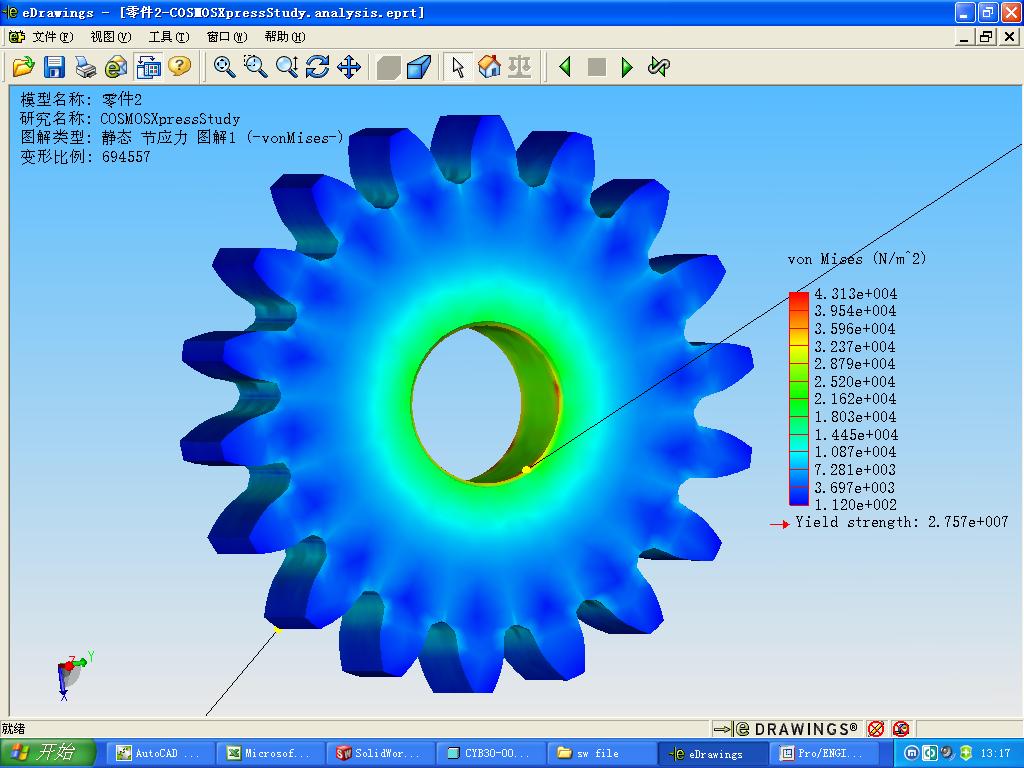Play next view (right green arrow)
The width and height of the screenshot is (1024, 768).
click(628, 67)
